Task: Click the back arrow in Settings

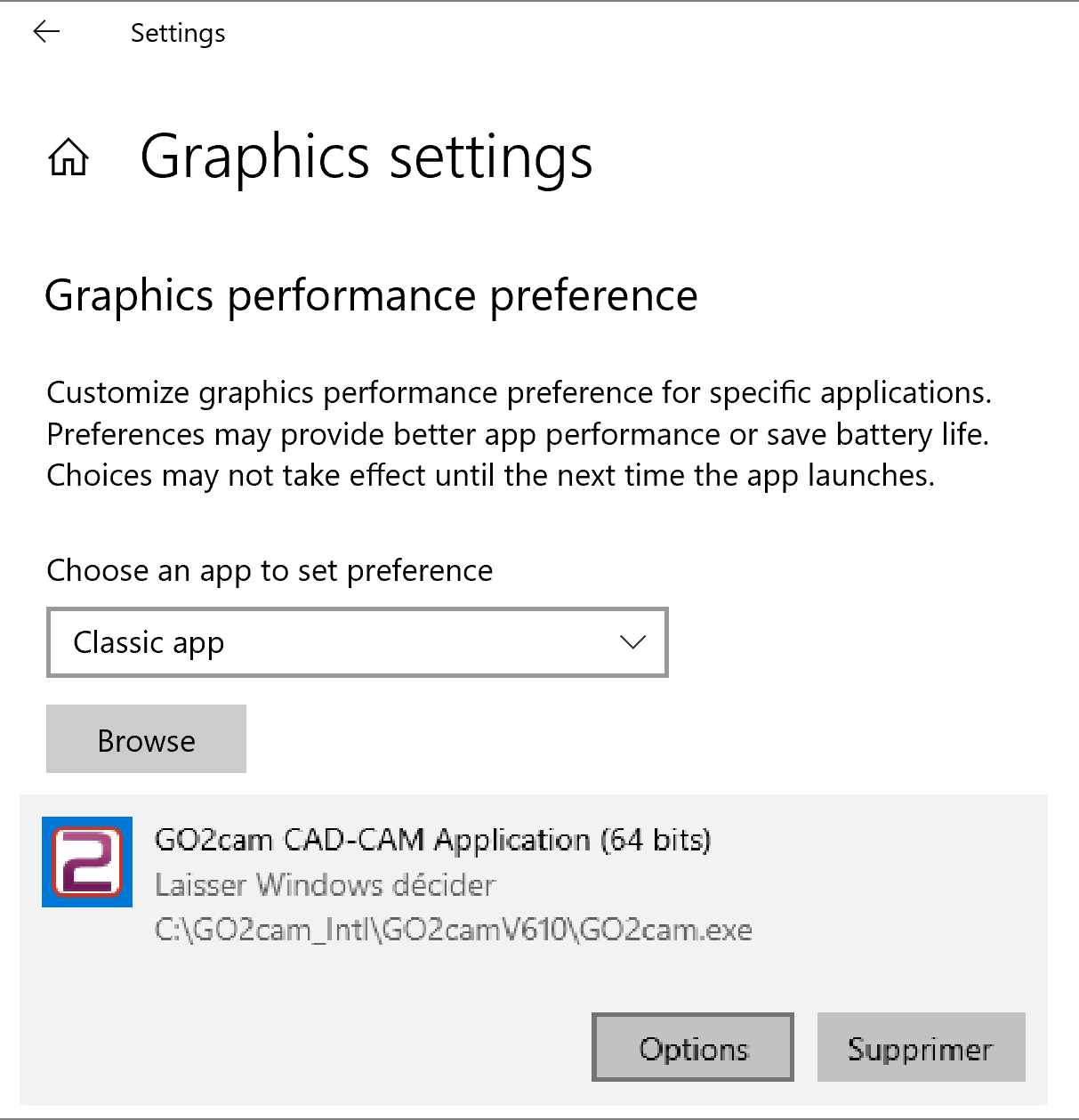Action: pos(46,33)
